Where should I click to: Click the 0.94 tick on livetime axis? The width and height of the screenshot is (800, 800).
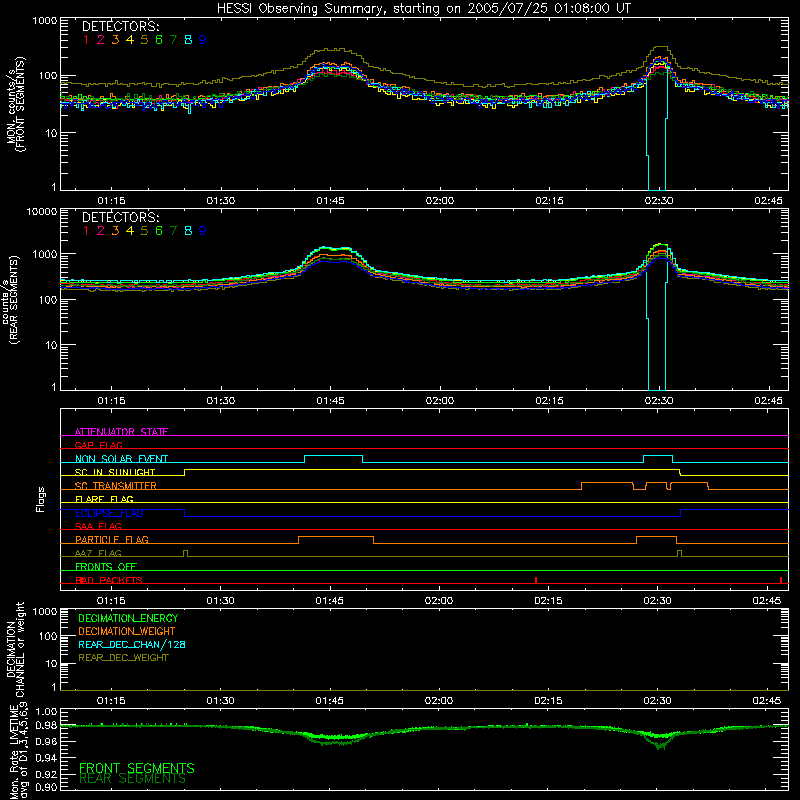point(47,758)
